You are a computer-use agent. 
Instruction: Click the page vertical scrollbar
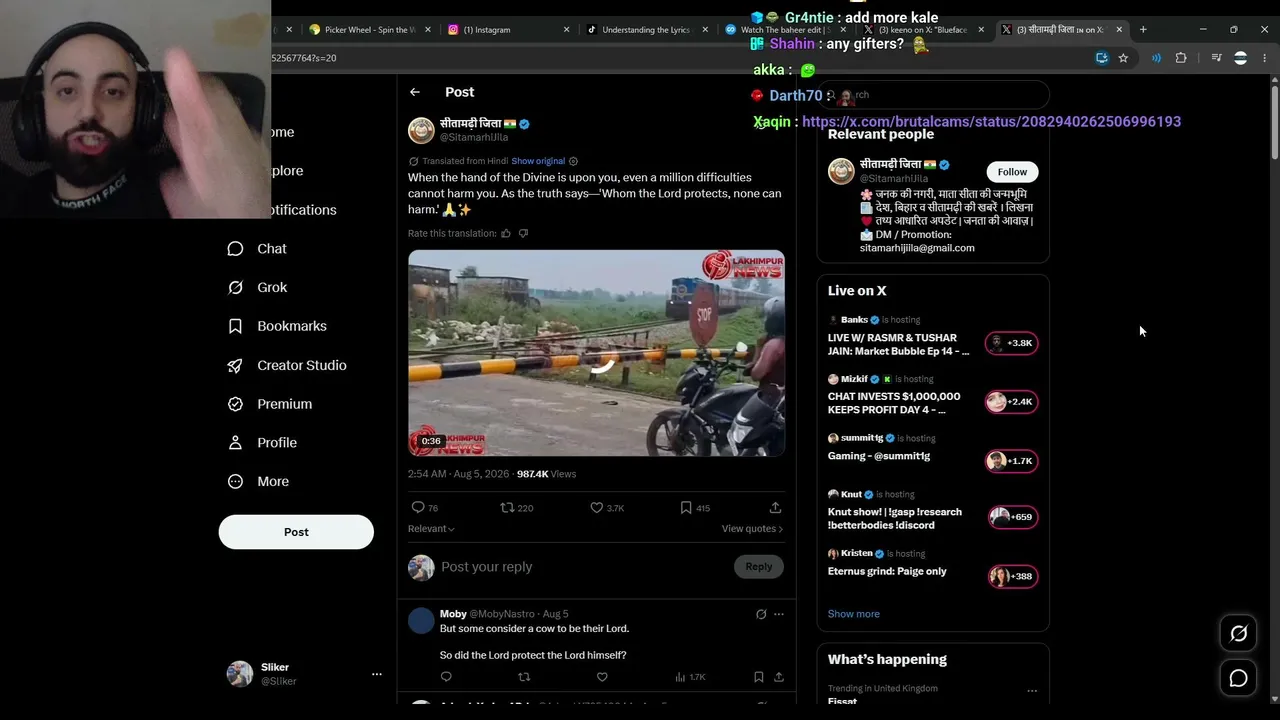[1275, 121]
